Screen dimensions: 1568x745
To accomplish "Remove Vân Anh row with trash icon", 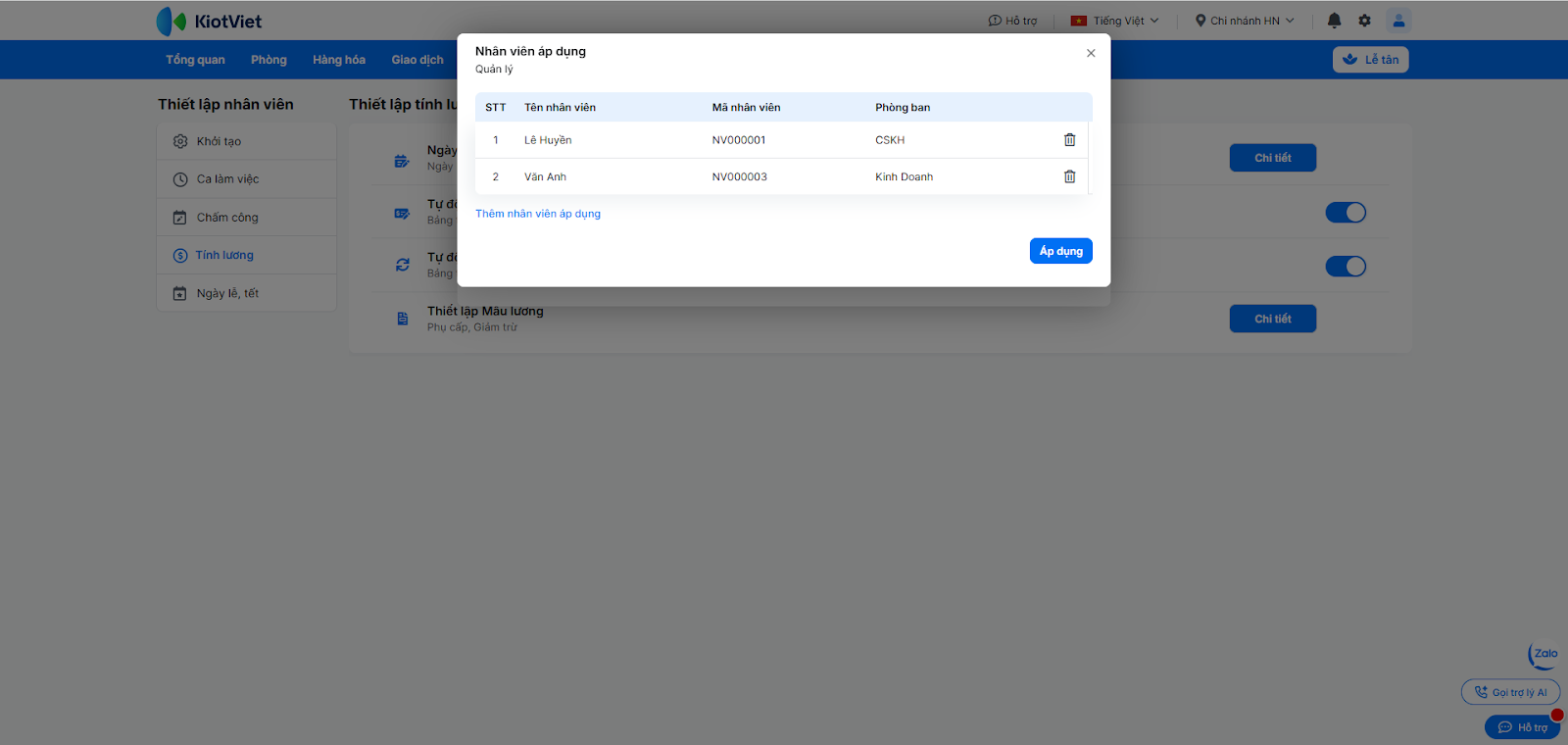I will coord(1069,176).
